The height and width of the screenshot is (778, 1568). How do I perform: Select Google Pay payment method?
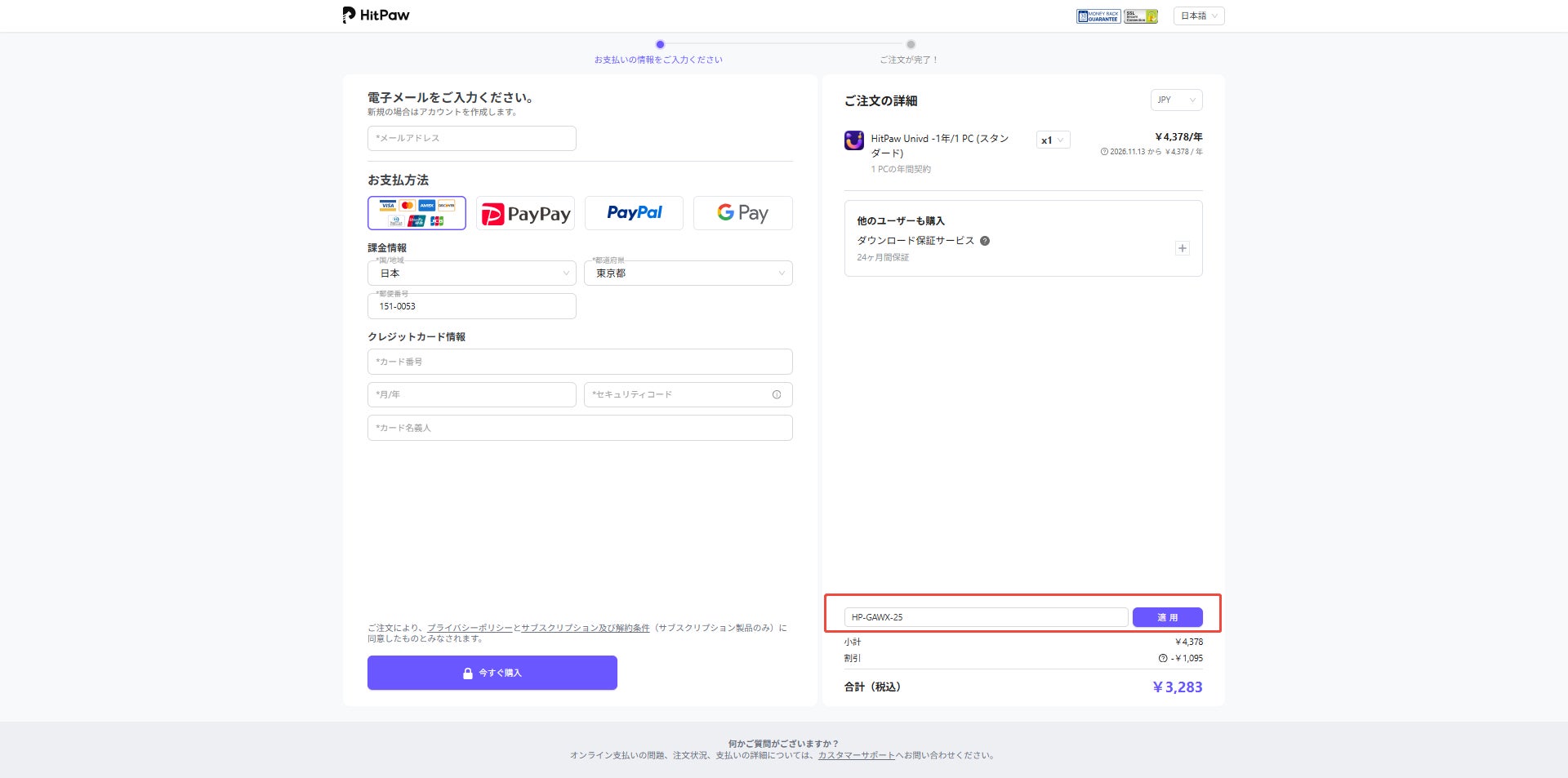[742, 213]
